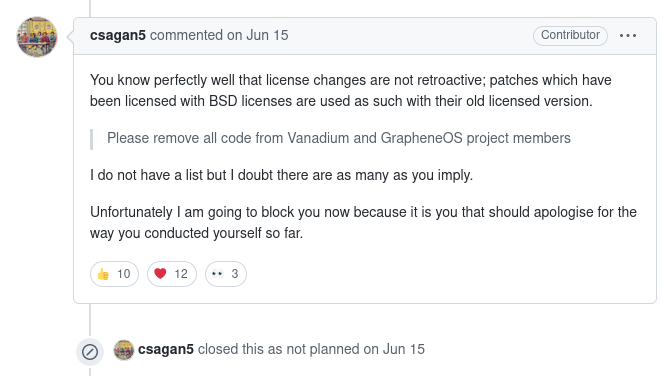Toggle the eyes reaction with 3 votes

click(x=226, y=274)
